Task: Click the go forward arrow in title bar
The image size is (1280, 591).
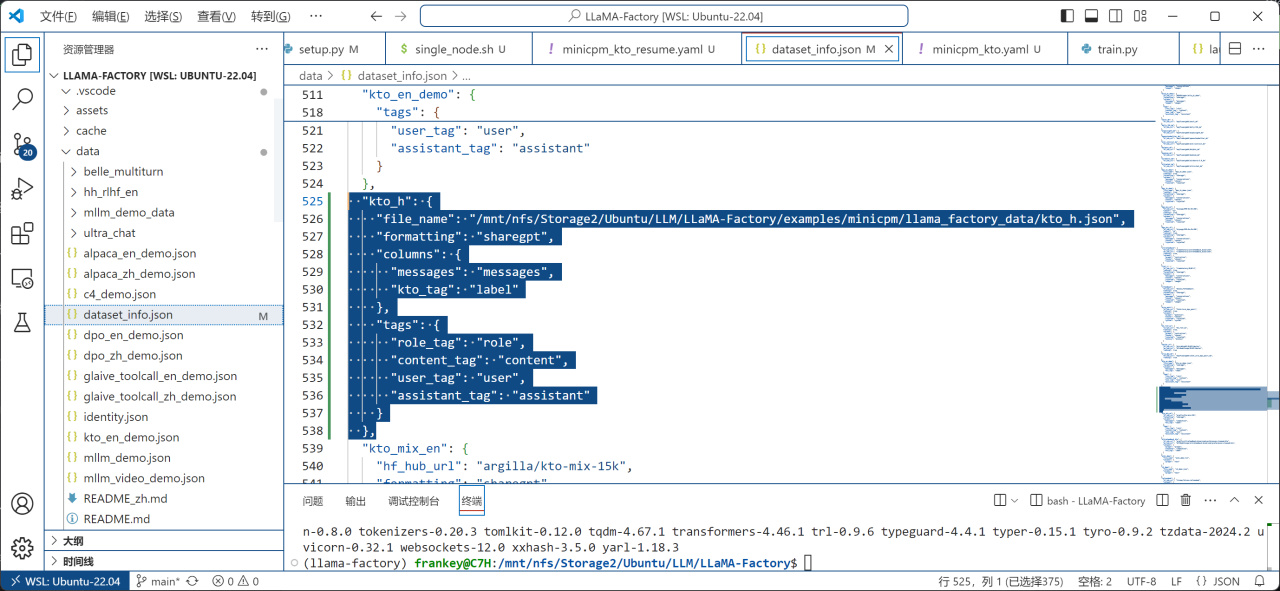Action: click(x=403, y=16)
